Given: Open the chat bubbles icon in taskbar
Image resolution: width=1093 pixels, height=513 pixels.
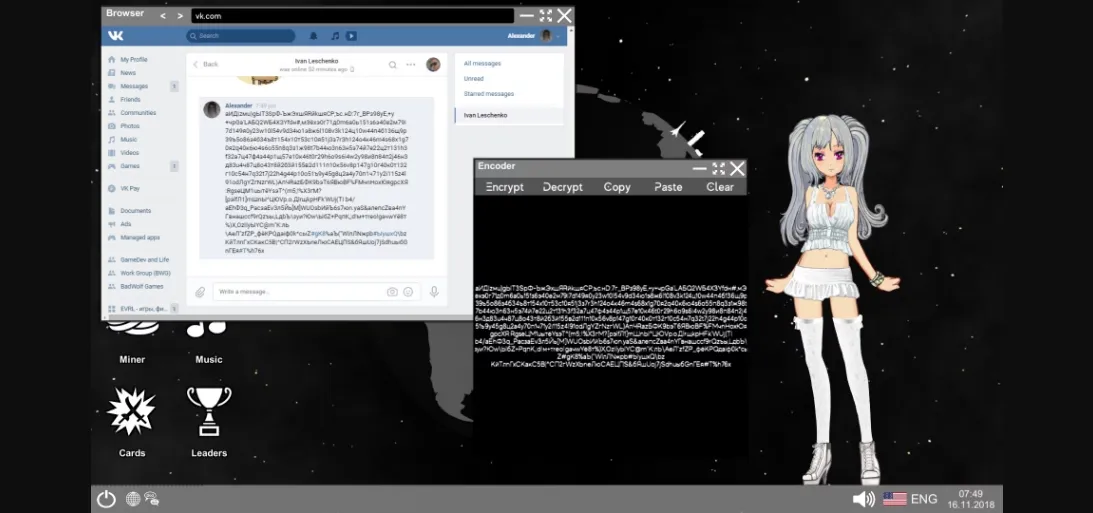Looking at the screenshot, I should 152,498.
